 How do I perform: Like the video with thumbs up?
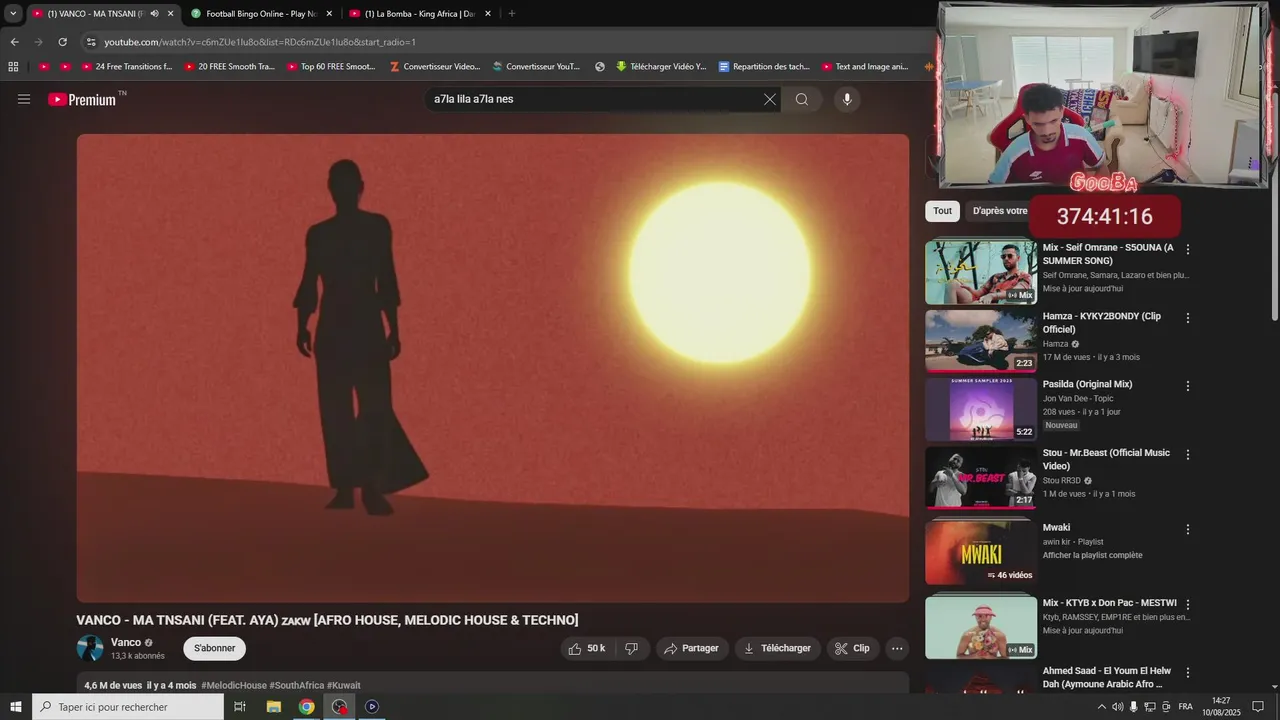(x=587, y=648)
